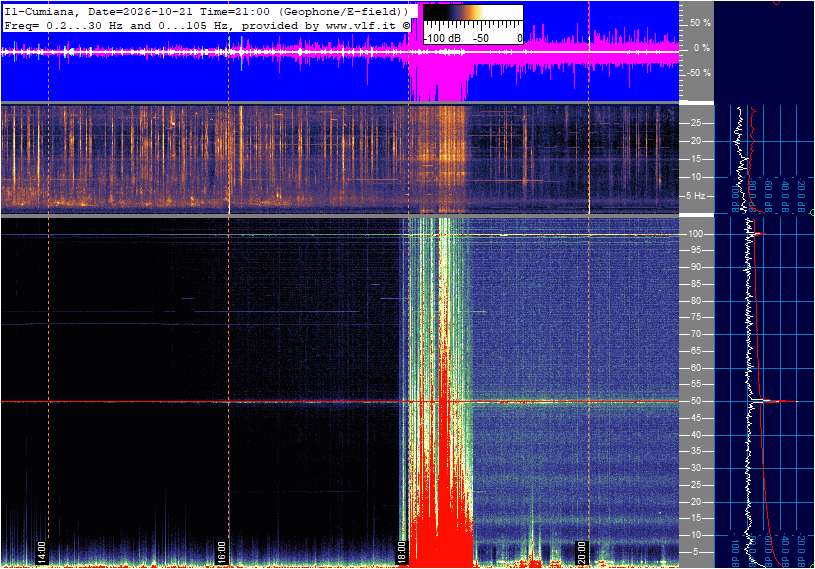Click the '60' frequency axis label

coord(695,368)
